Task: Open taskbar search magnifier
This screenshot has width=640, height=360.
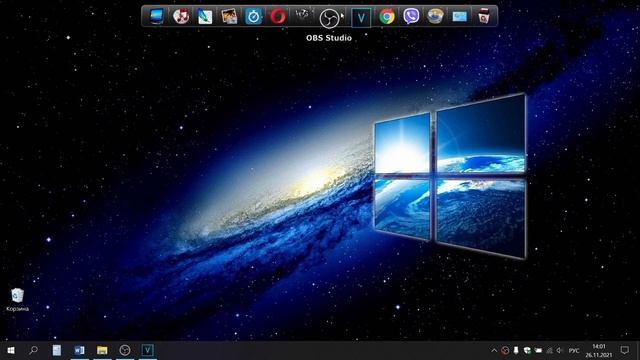Action: point(33,350)
